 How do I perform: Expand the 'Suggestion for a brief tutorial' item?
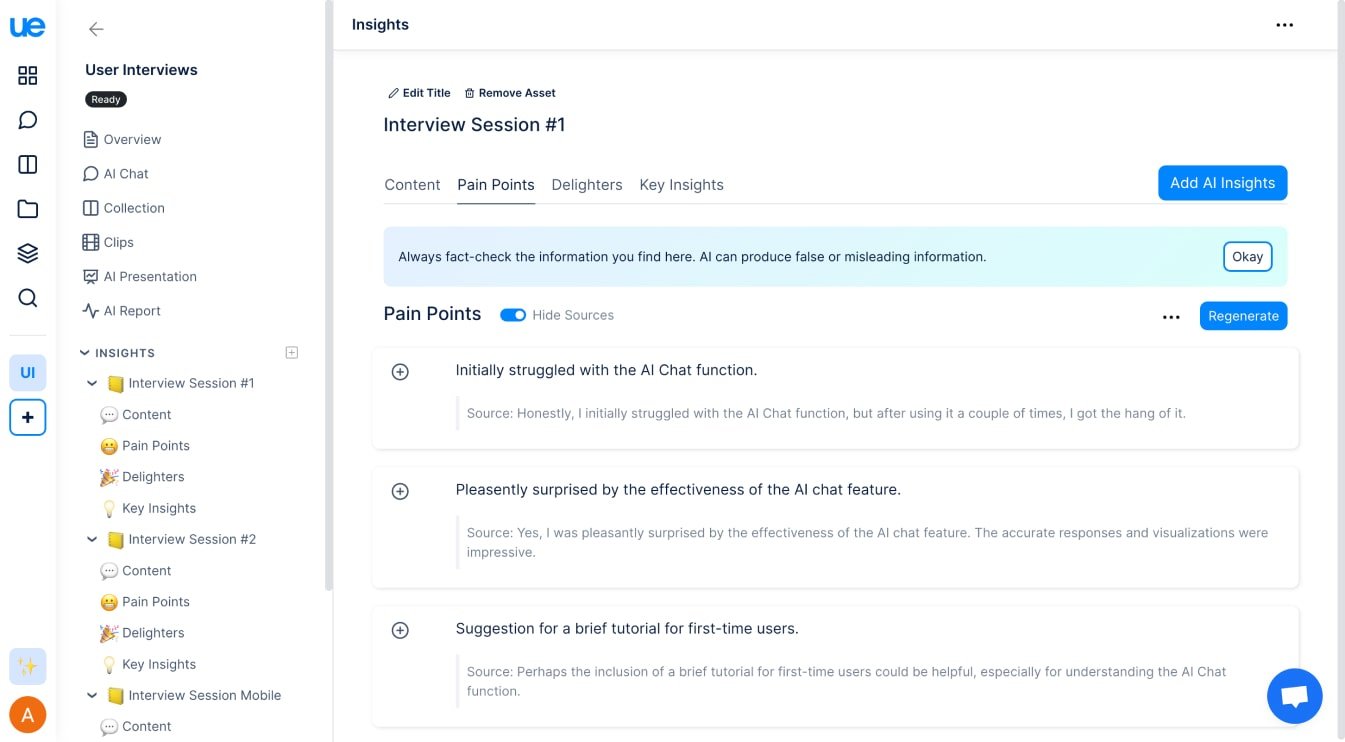(400, 630)
